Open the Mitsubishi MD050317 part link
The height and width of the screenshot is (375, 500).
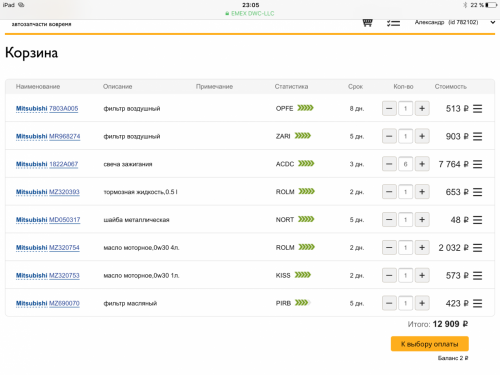point(48,220)
